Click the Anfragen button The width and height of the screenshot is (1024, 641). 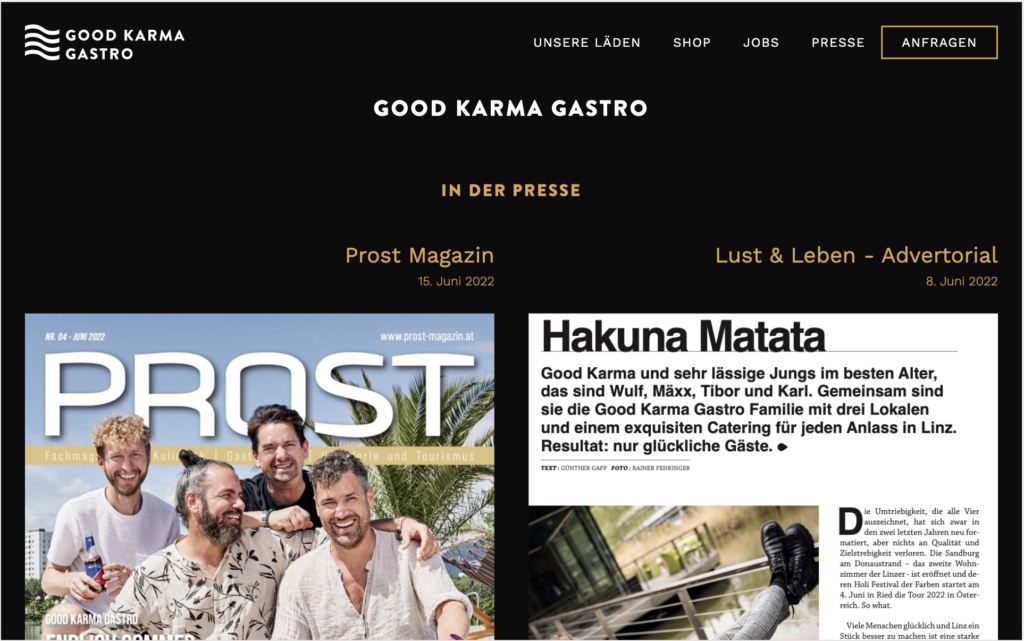[939, 42]
